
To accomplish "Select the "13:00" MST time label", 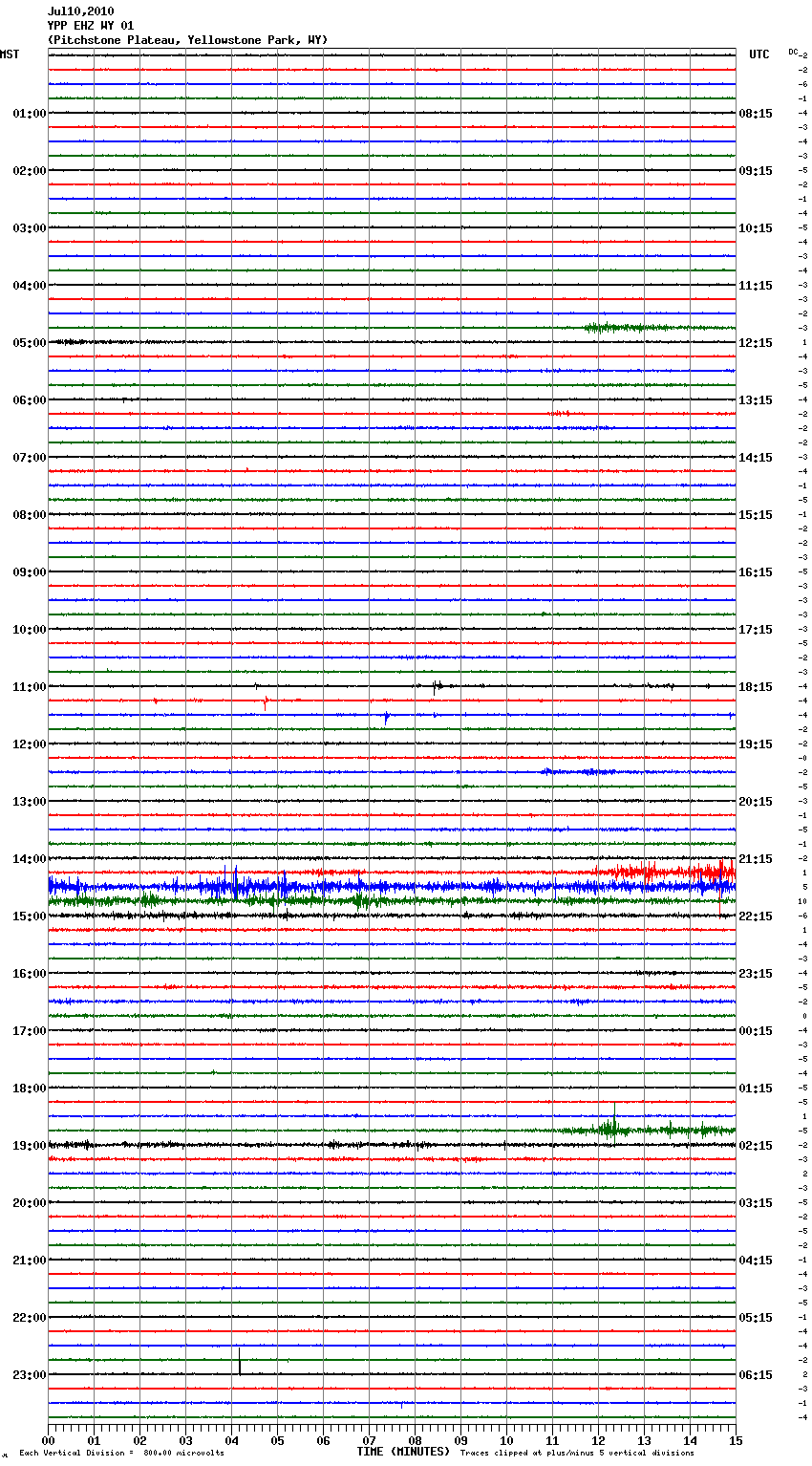I will [29, 802].
